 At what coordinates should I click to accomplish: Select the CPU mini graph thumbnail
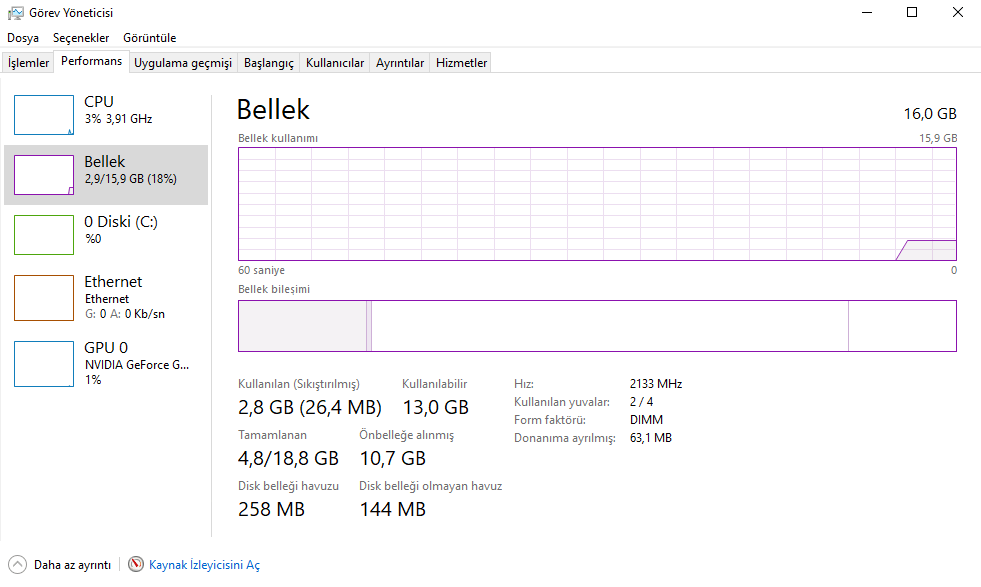pos(44,115)
